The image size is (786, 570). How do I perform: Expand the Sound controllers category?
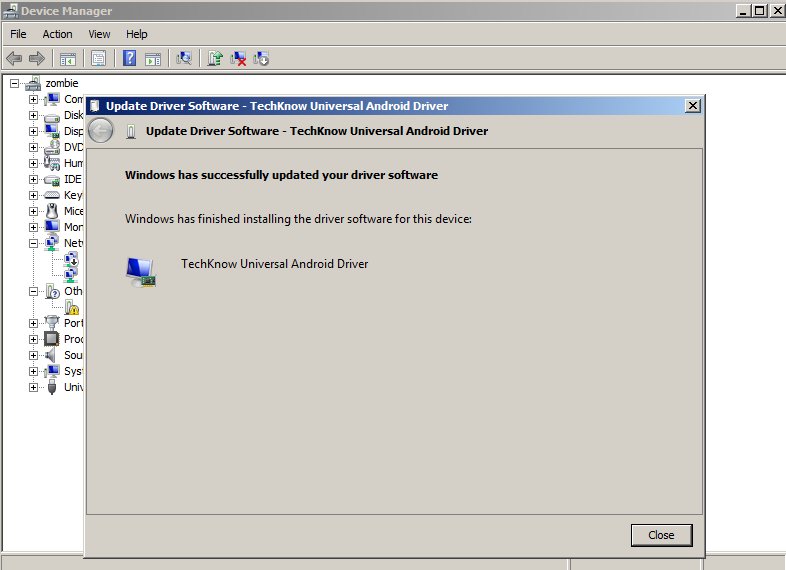(33, 355)
